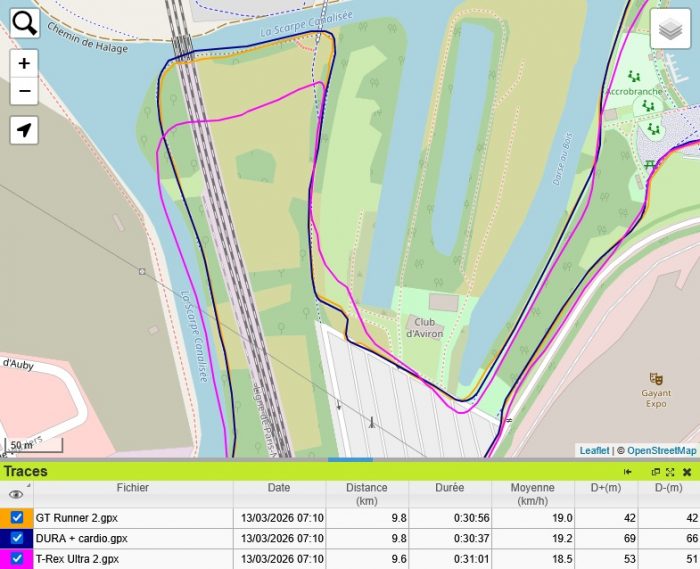Sort traces by Durée column header

point(449,488)
